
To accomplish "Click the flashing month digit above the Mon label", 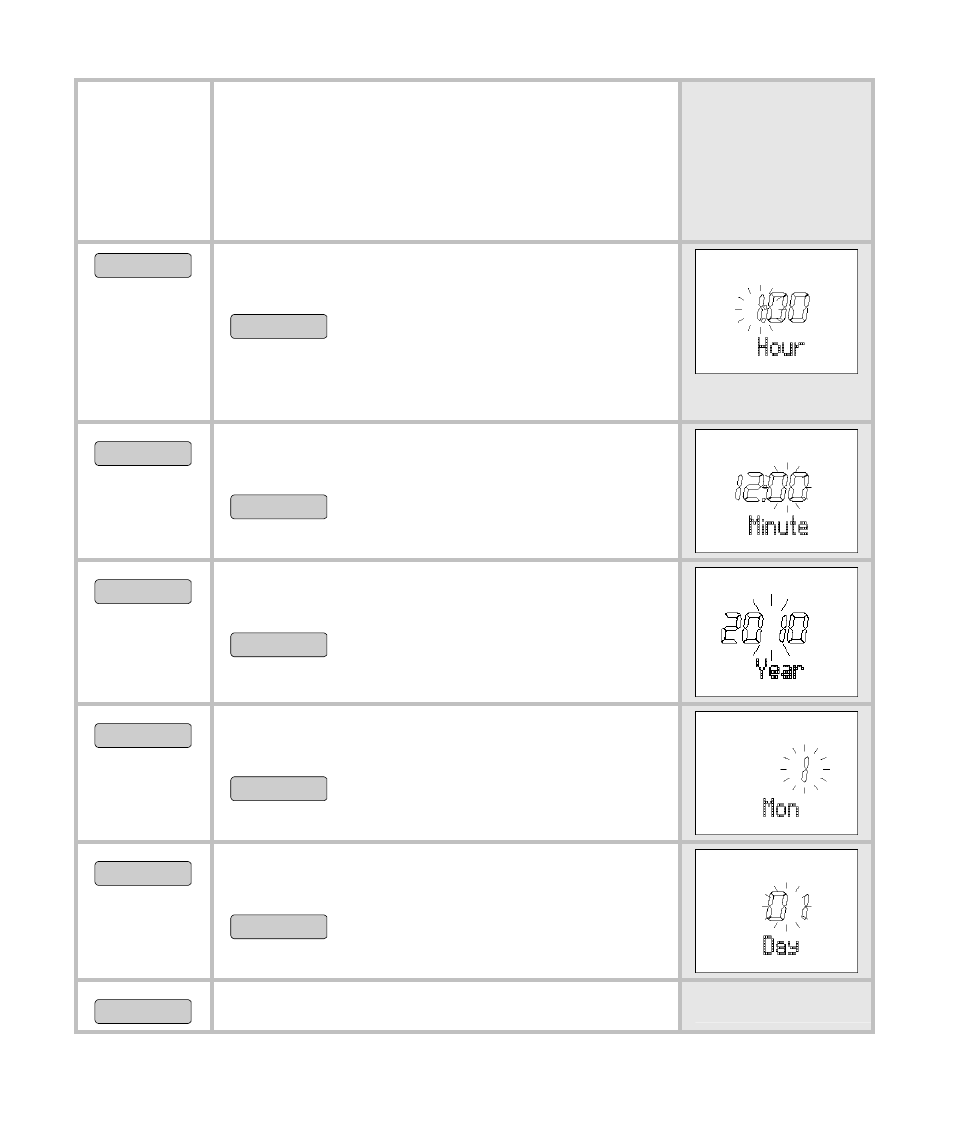I will (805, 769).
